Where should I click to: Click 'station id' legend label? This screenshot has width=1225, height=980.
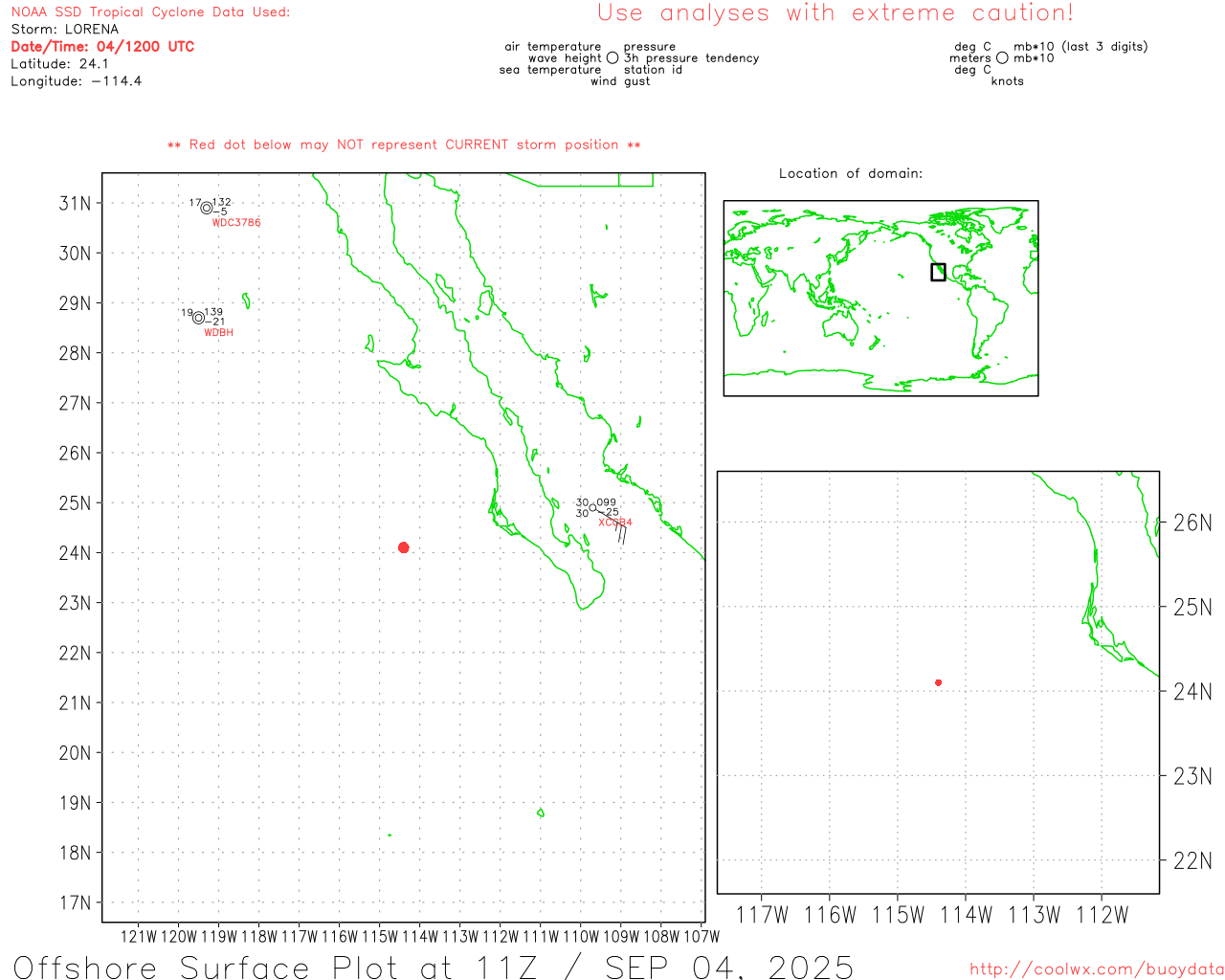coord(654,70)
